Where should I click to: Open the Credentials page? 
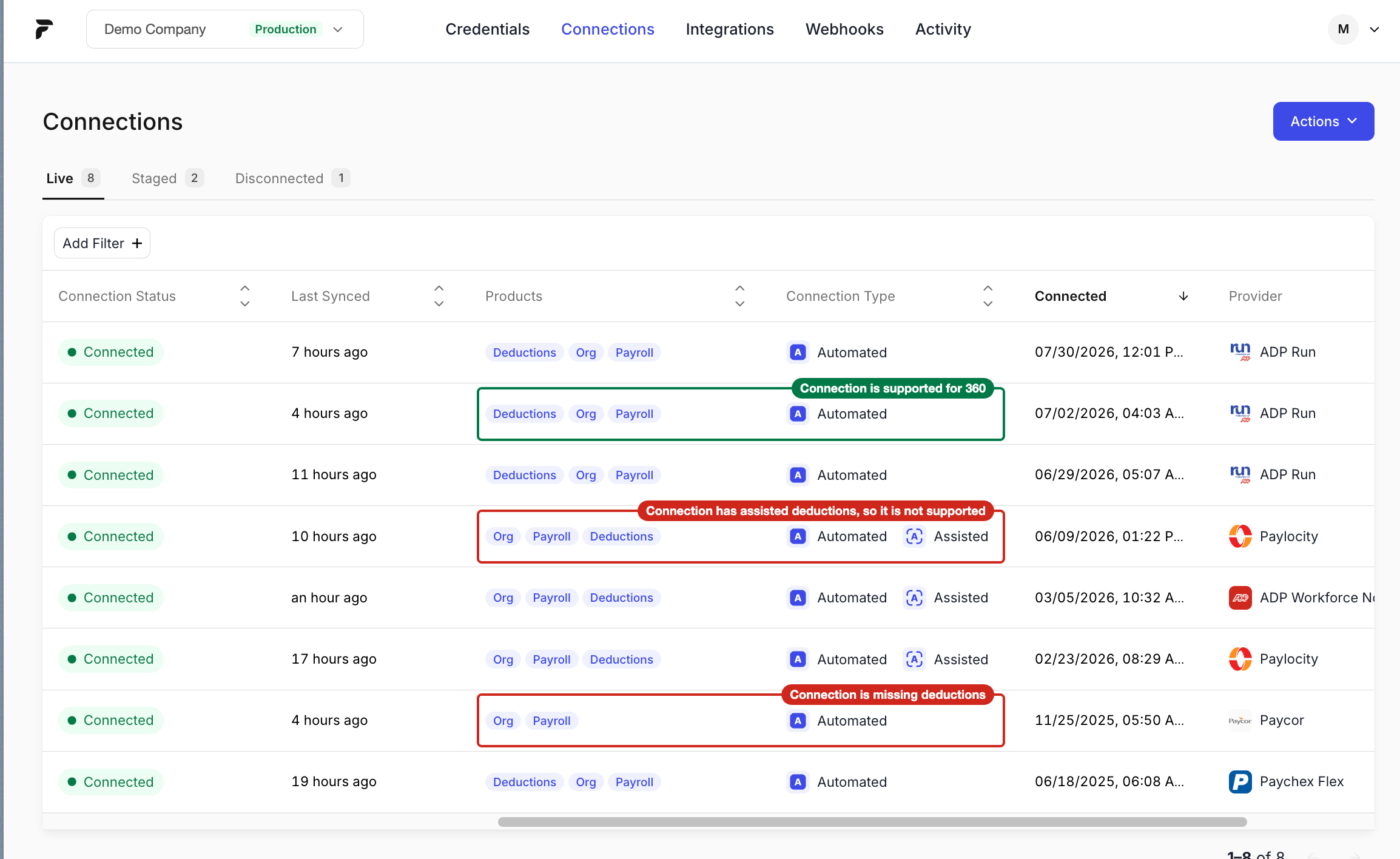tap(487, 29)
